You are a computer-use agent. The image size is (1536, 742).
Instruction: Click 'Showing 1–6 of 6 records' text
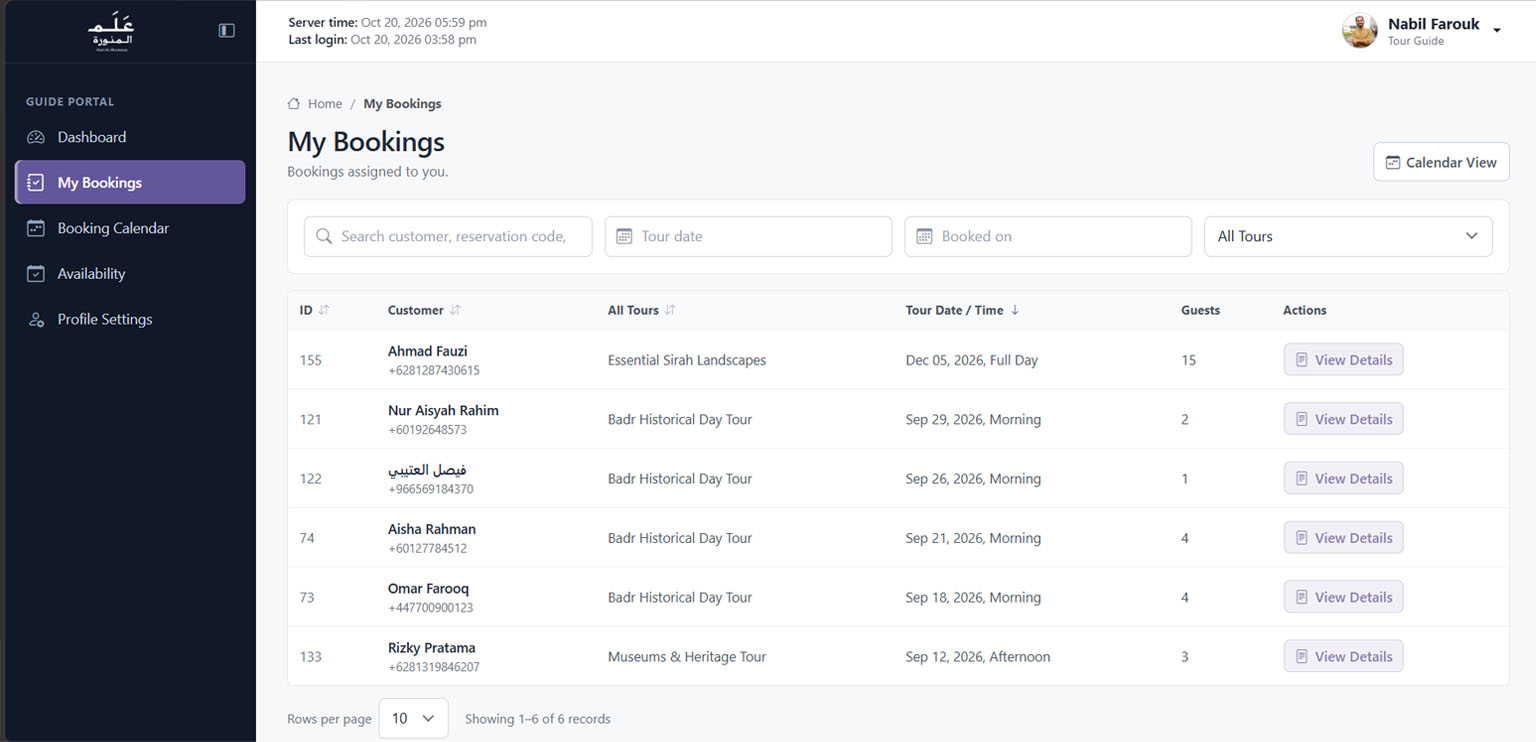click(x=538, y=719)
